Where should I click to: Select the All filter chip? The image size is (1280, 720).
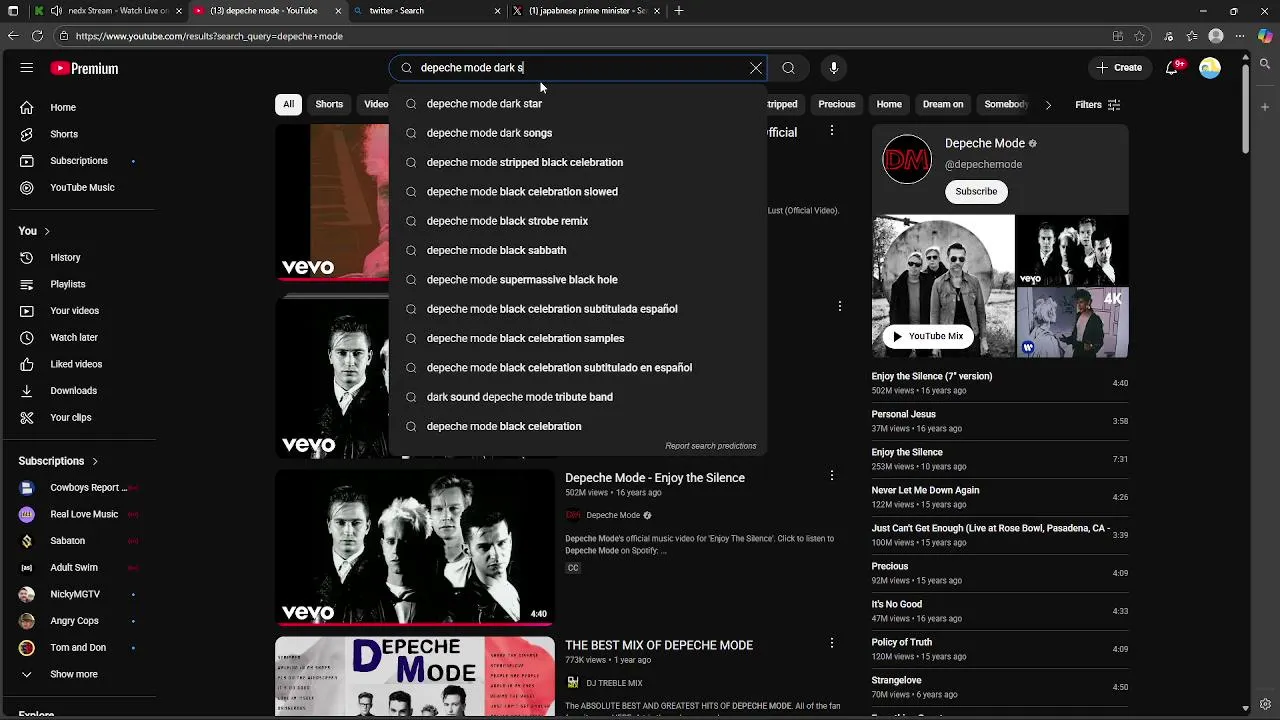[x=288, y=104]
